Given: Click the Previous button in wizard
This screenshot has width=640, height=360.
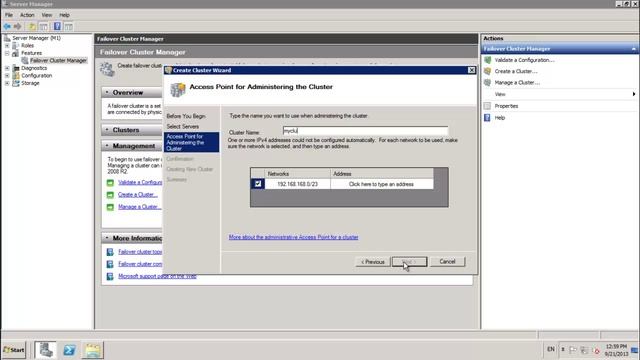Looking at the screenshot, I should point(373,262).
